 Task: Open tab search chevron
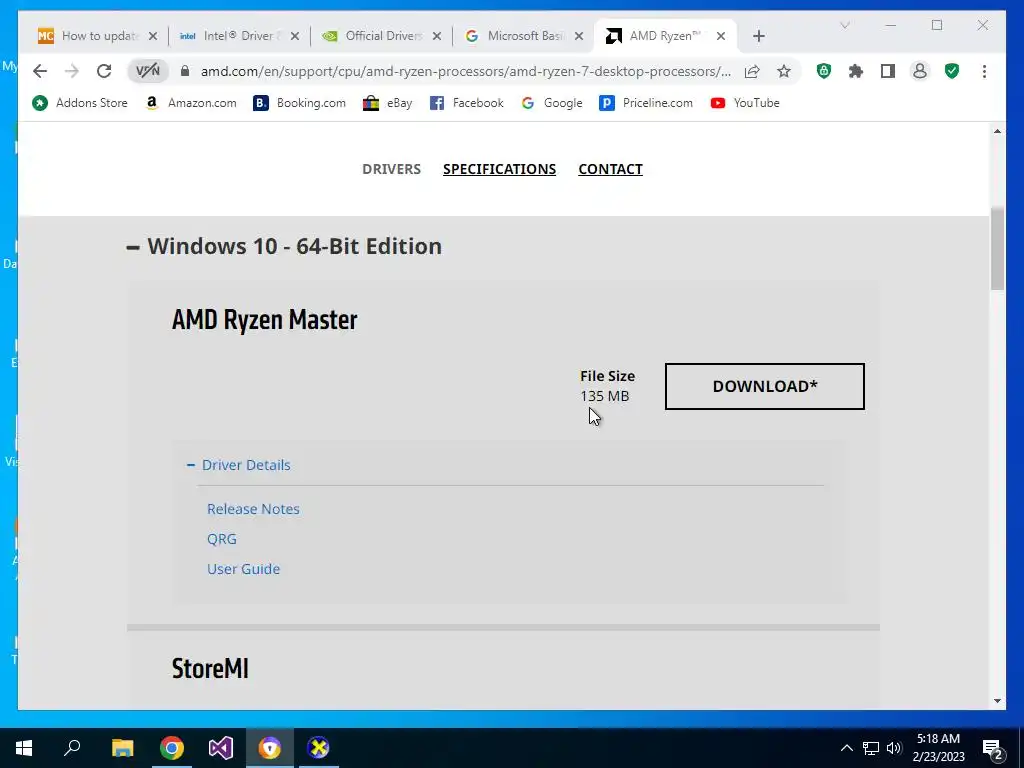click(844, 25)
